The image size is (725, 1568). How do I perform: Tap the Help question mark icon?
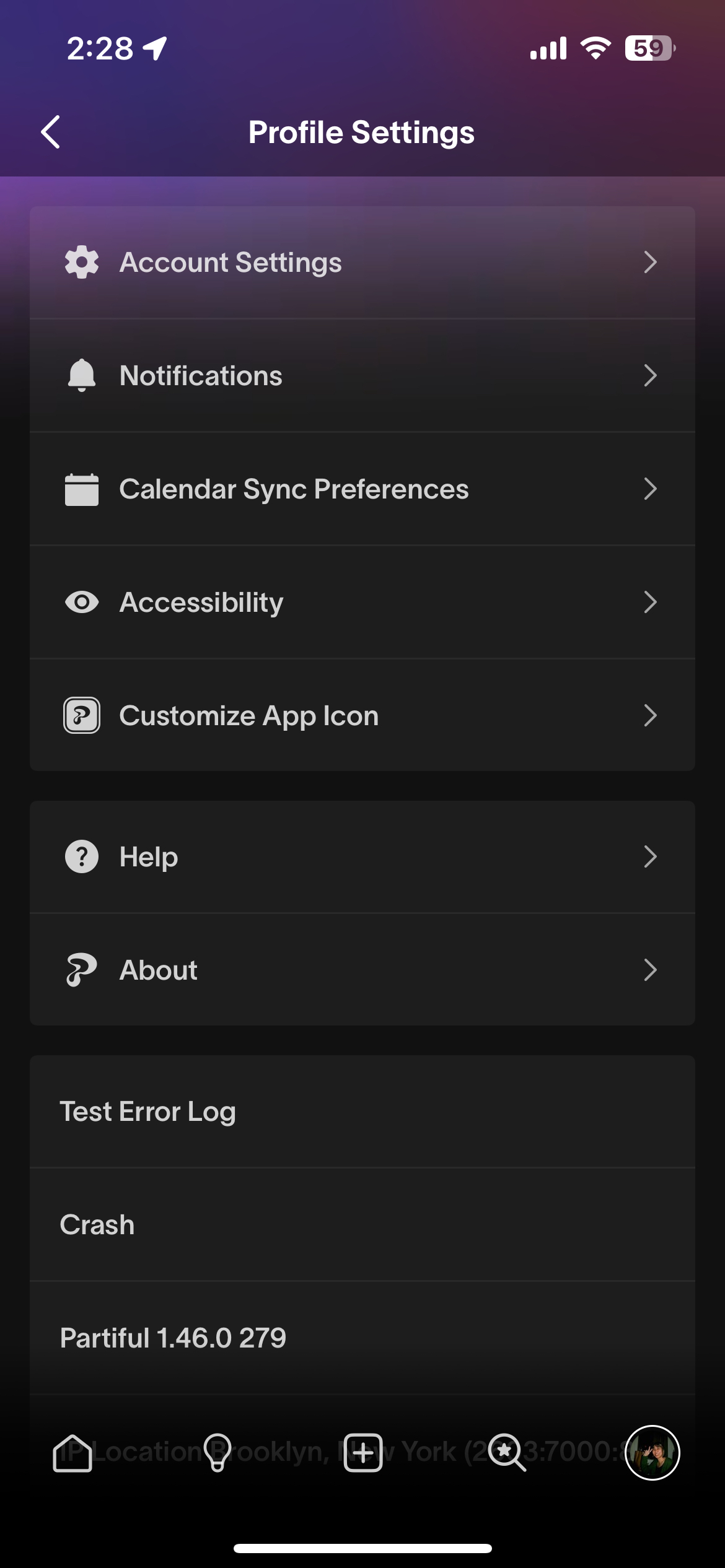(x=82, y=857)
